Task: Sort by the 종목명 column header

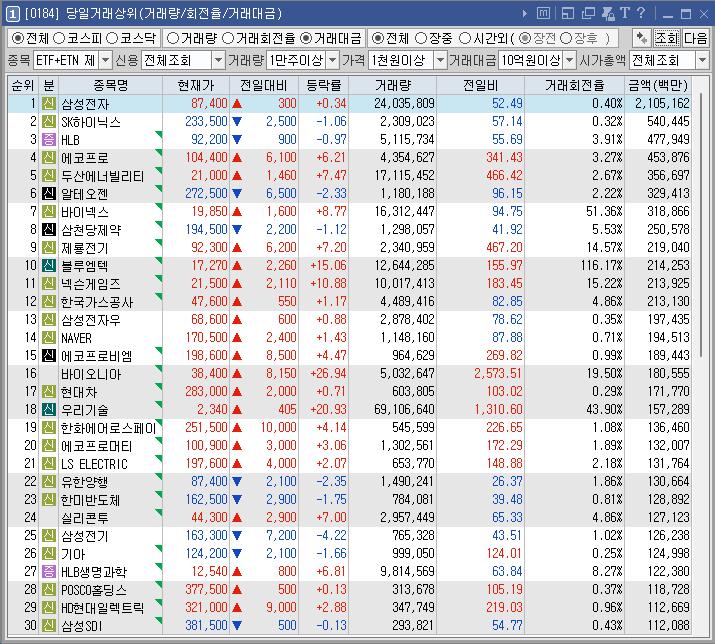Action: pyautogui.click(x=110, y=85)
